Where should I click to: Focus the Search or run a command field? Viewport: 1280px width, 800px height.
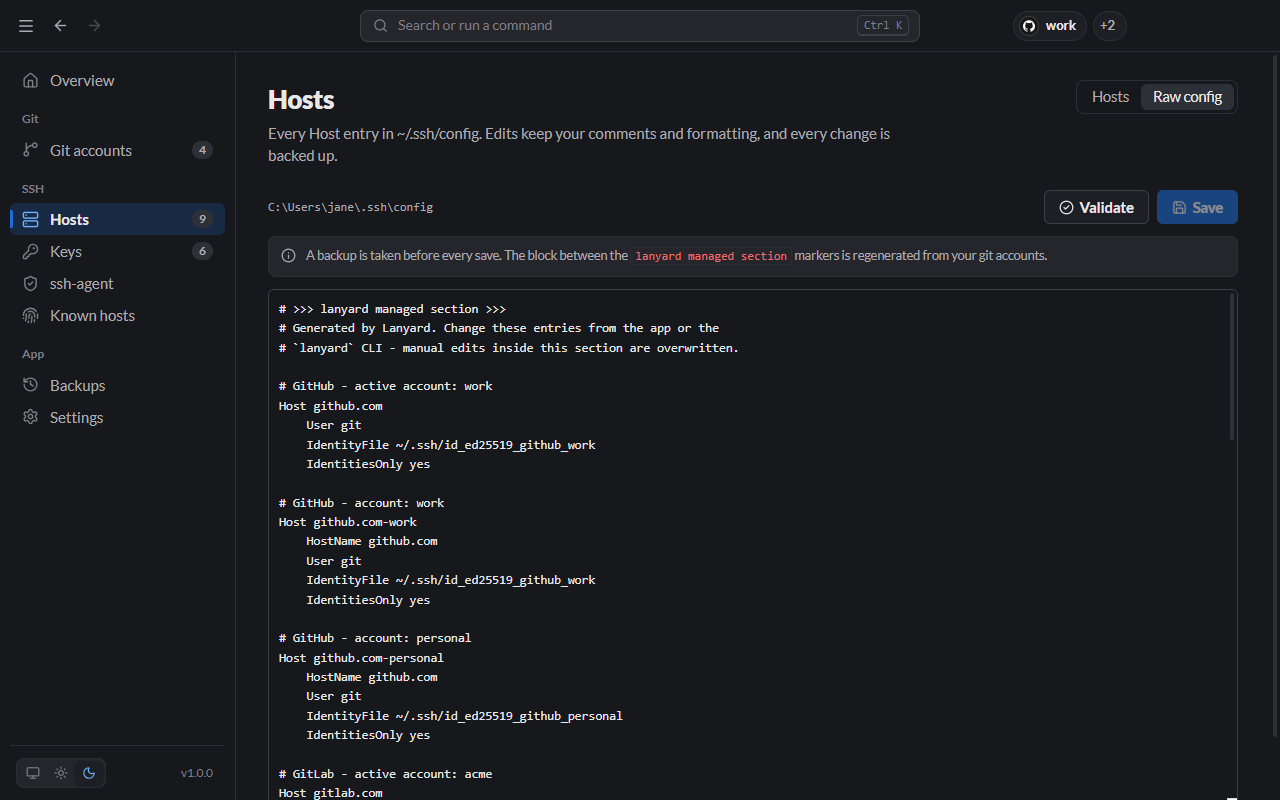pos(640,26)
